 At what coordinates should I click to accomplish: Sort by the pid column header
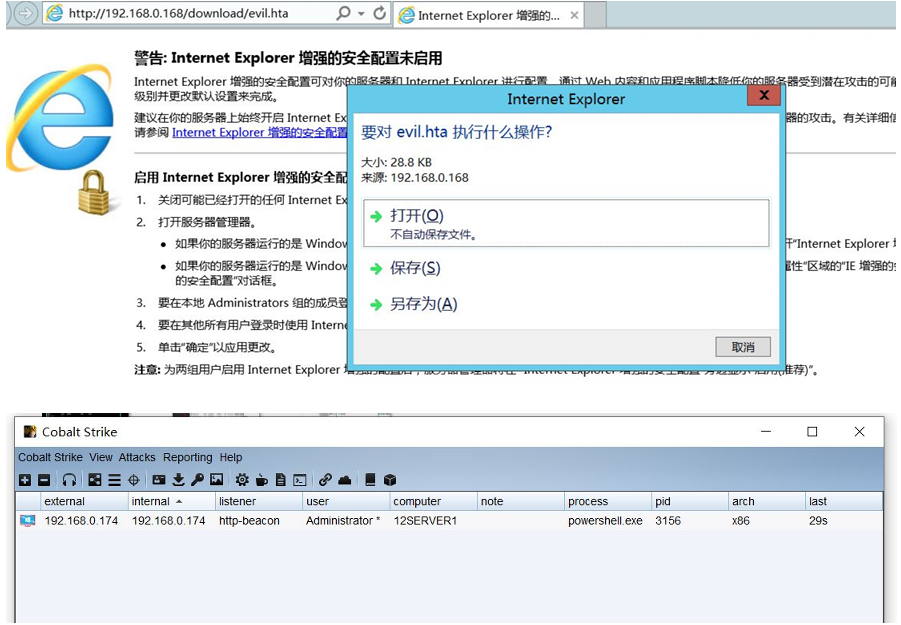690,501
